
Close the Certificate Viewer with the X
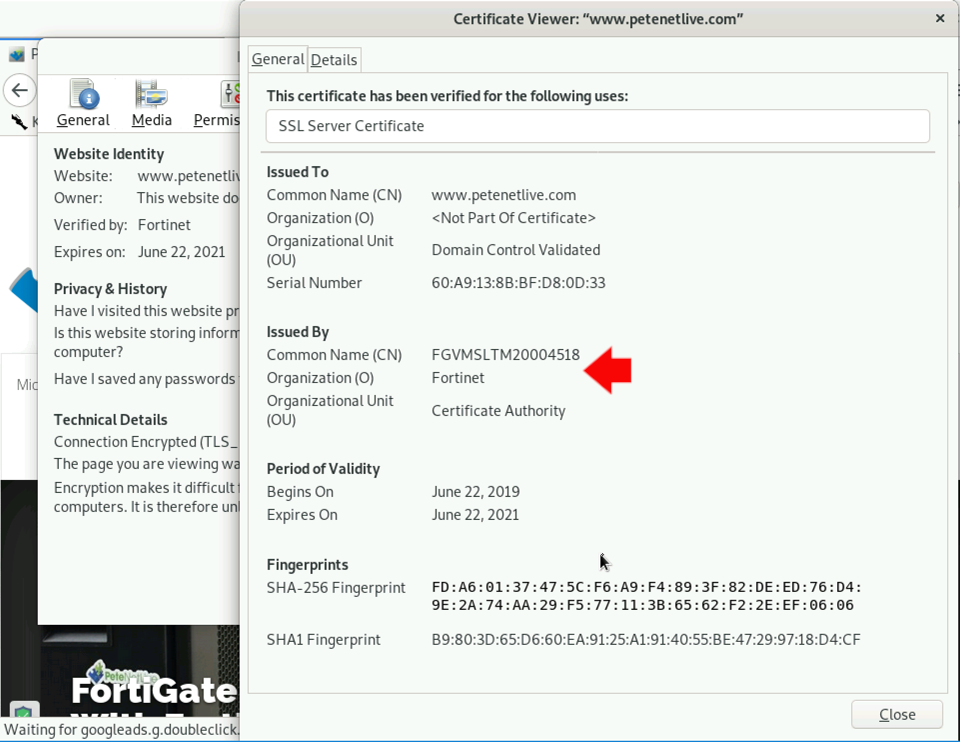tap(940, 18)
